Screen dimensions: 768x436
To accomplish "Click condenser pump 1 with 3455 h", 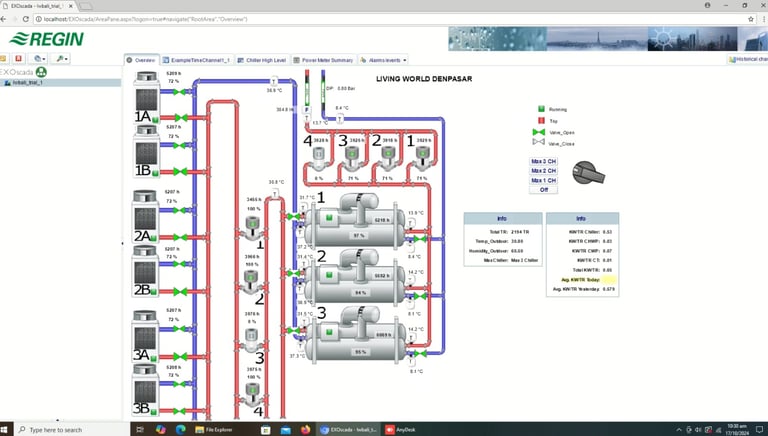I will (252, 227).
